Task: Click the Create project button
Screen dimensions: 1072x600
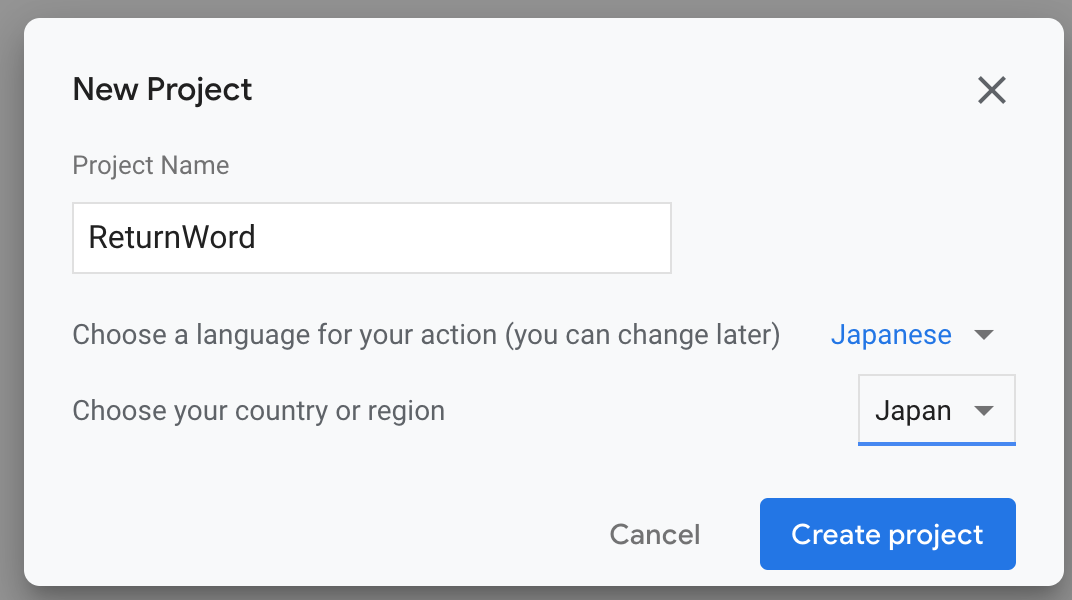Action: pyautogui.click(x=887, y=534)
